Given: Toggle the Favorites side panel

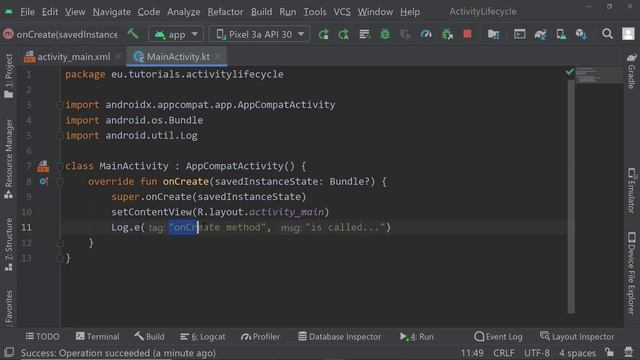Looking at the screenshot, I should tap(8, 308).
